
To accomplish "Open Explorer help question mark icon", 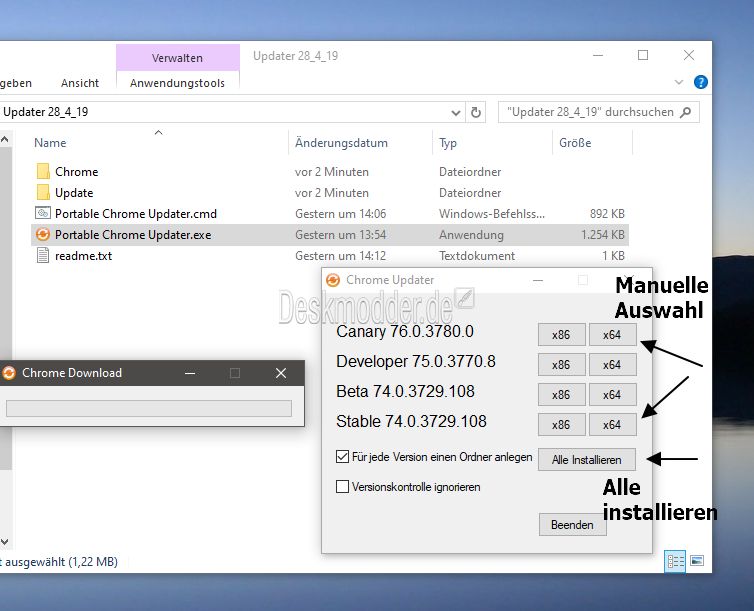I will tap(701, 83).
